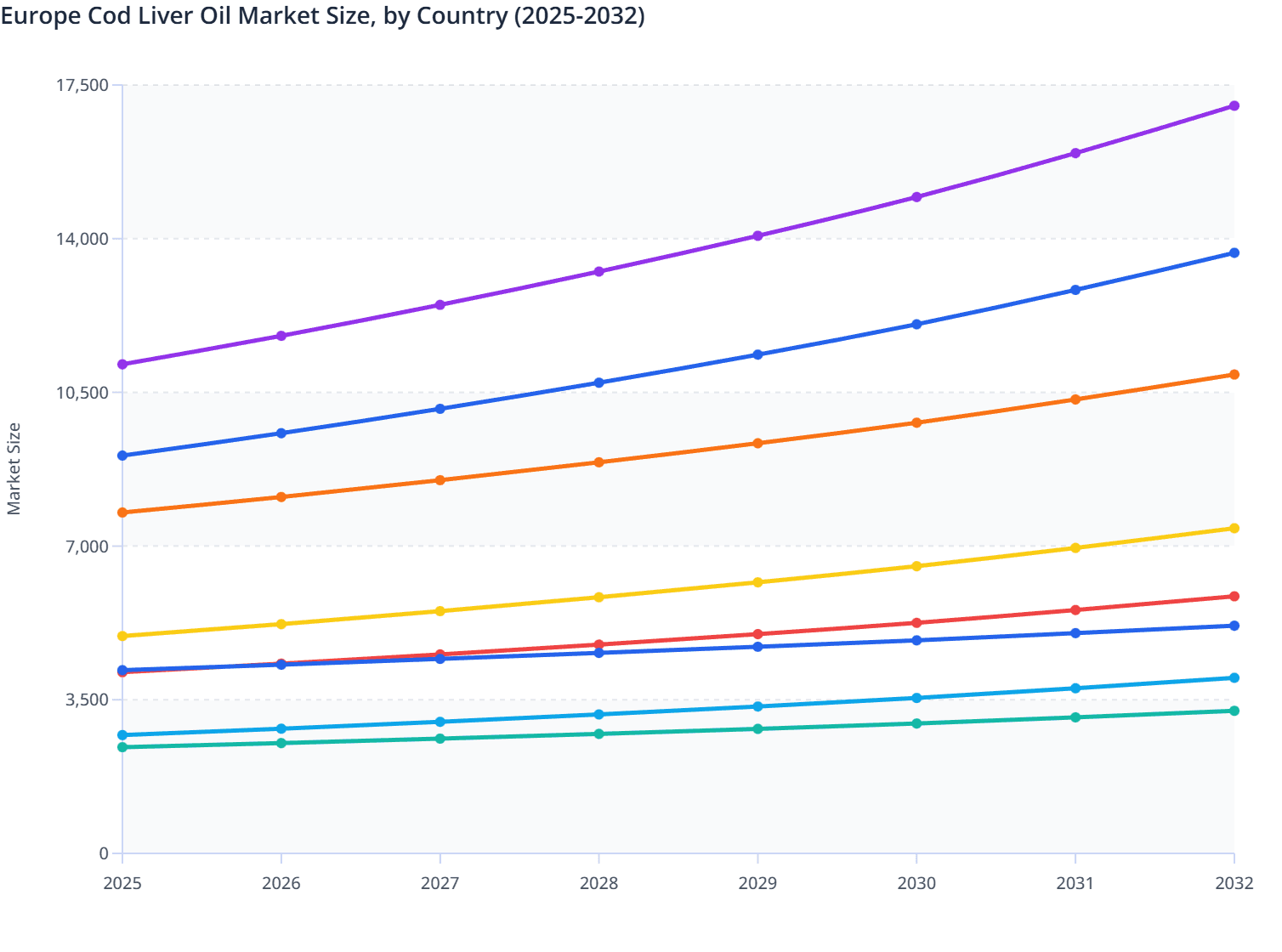Click the 0 label on the y-axis
This screenshot has height=952, width=1282.
(105, 850)
